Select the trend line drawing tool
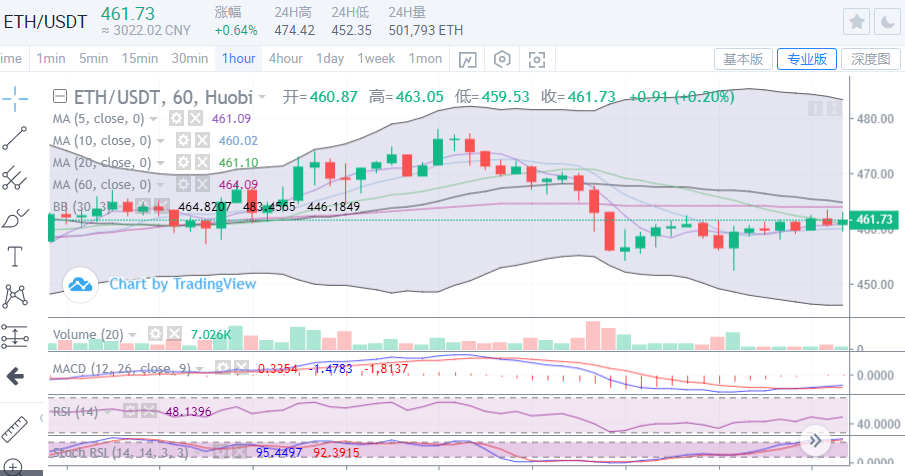The image size is (905, 476). (x=15, y=138)
